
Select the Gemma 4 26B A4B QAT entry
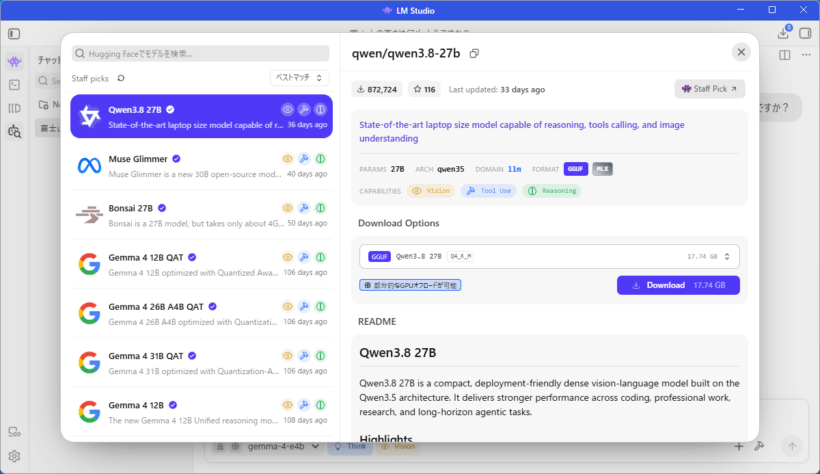coord(201,313)
